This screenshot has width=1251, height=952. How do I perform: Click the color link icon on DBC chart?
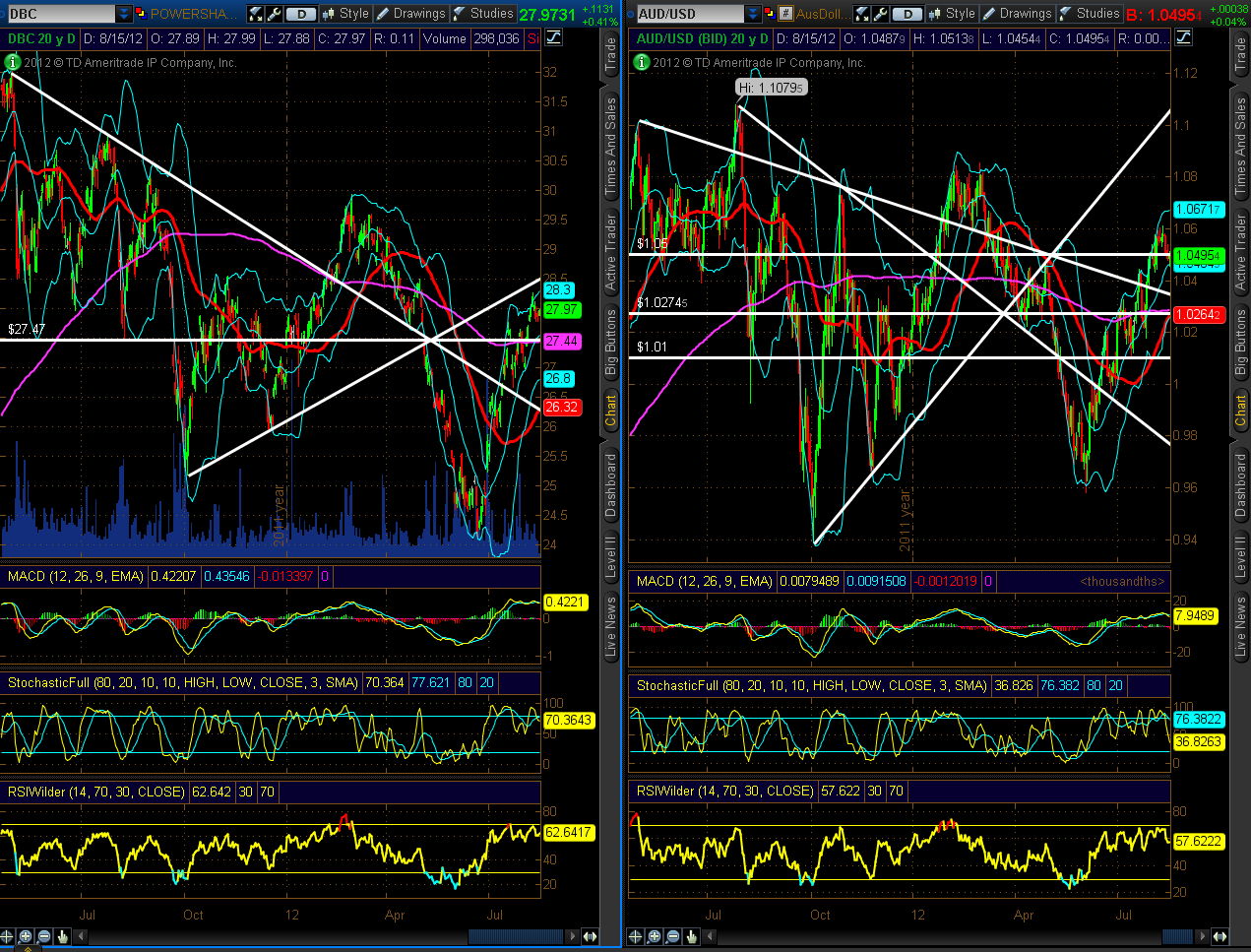tap(141, 14)
